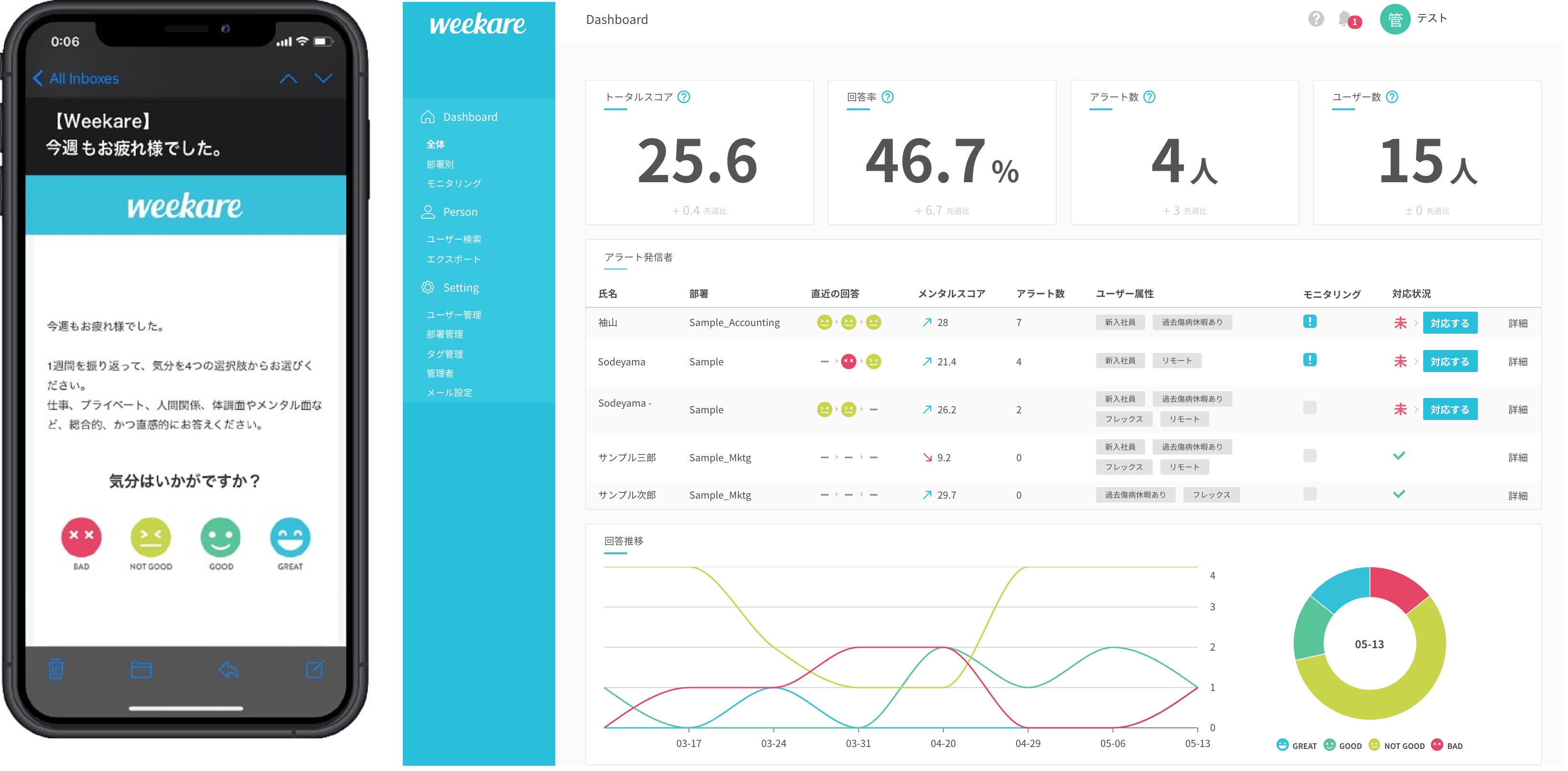The width and height of the screenshot is (1568, 771).
Task: Tap the reply arrow icon on phone
Action: coord(228,669)
